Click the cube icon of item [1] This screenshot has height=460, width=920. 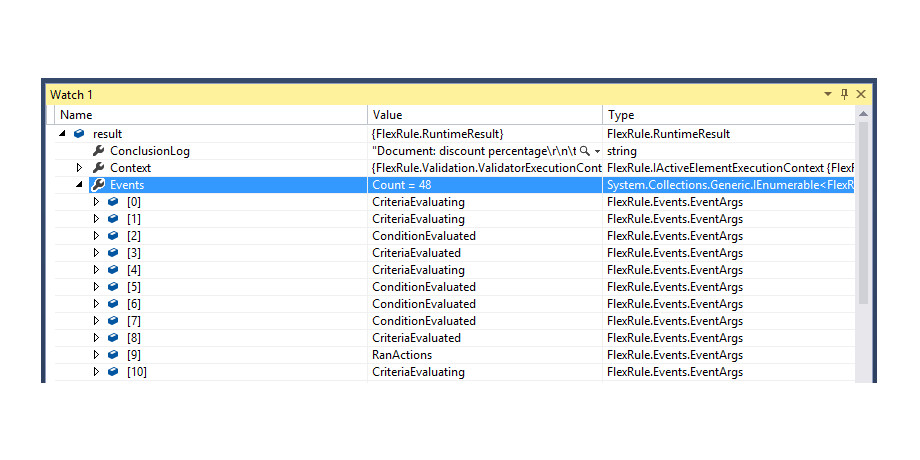[x=113, y=219]
